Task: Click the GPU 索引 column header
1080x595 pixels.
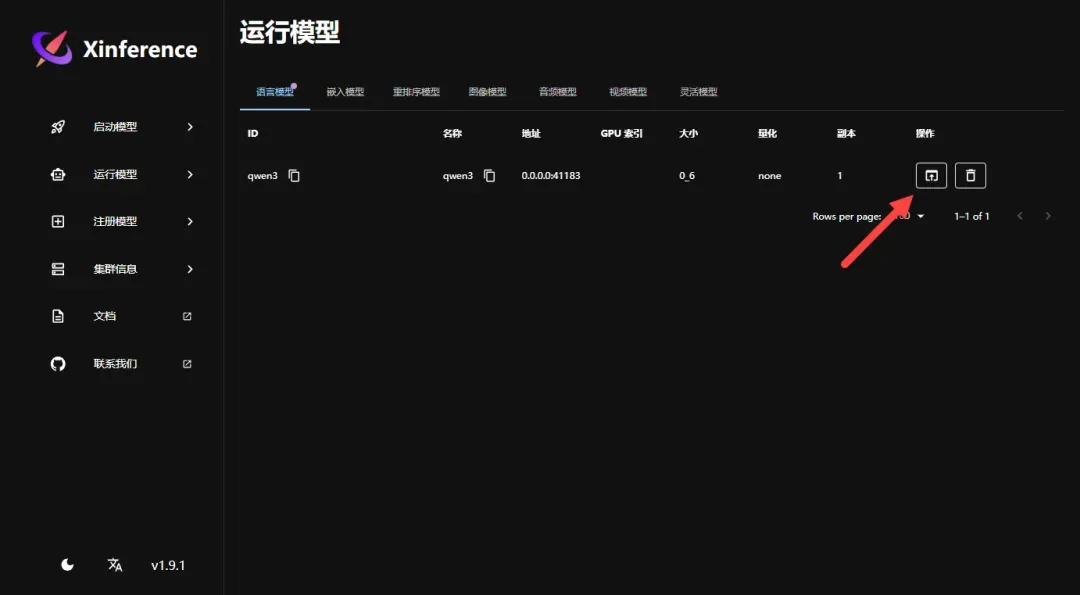Action: pyautogui.click(x=621, y=134)
